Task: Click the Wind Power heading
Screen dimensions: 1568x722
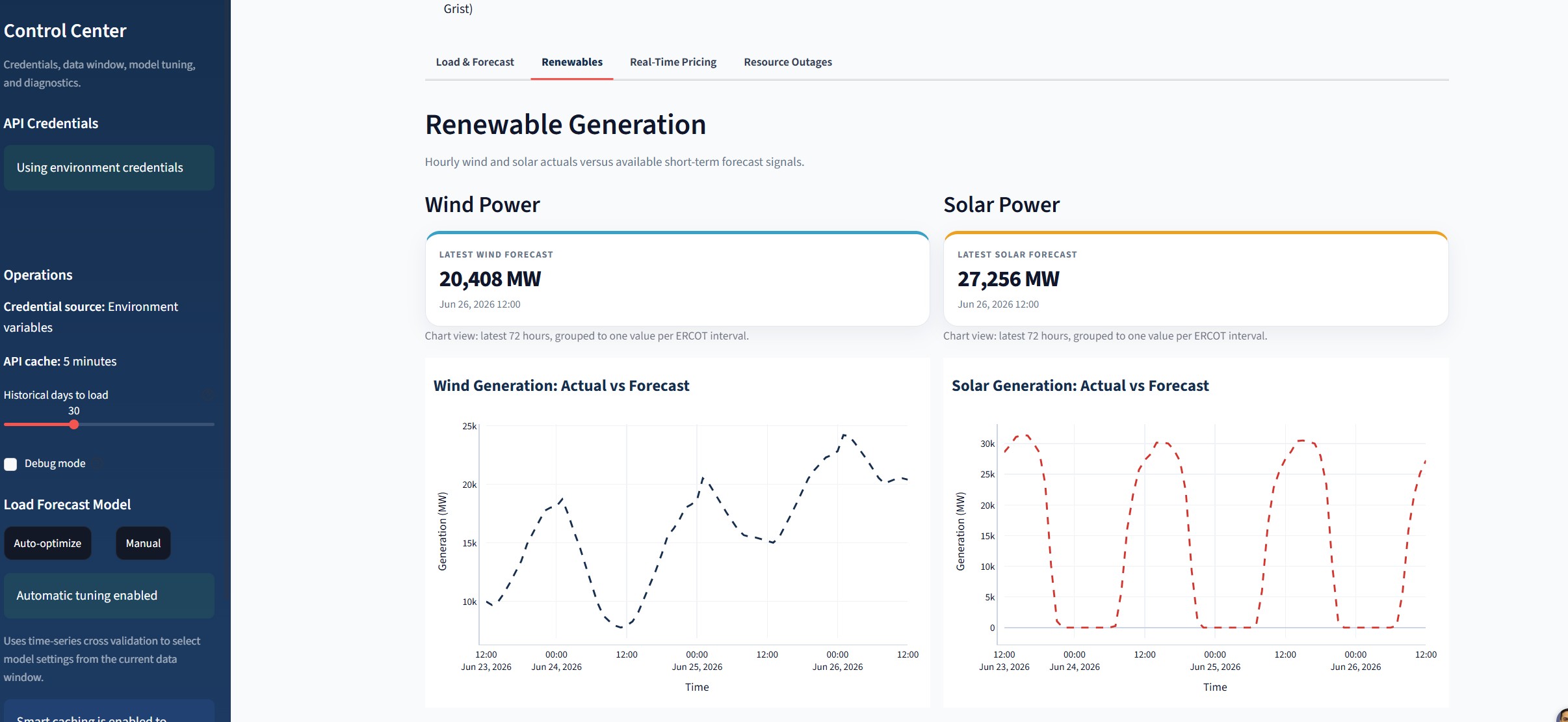Action: coord(482,204)
